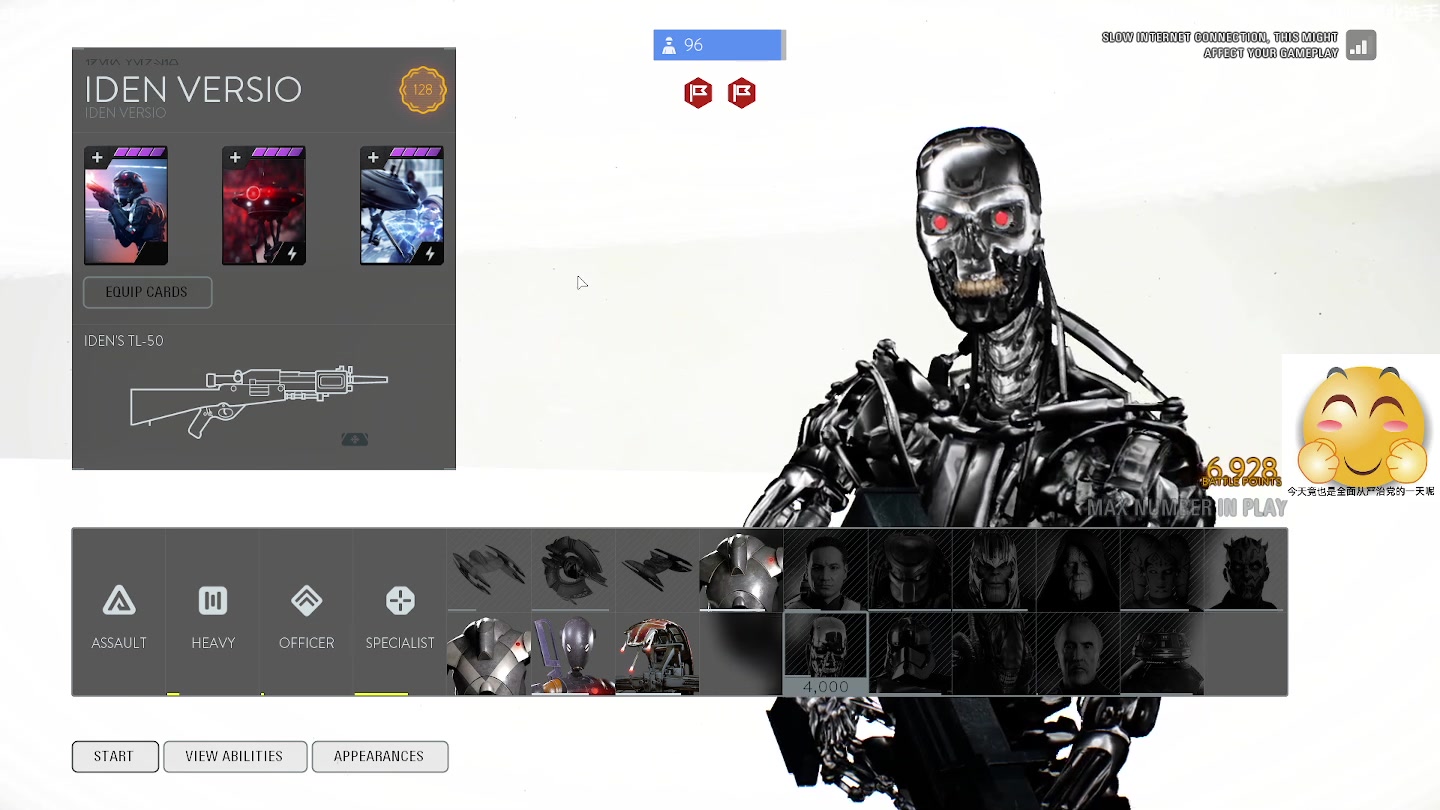
Task: Choose the pale alien face portrait
Action: [x=1161, y=570]
